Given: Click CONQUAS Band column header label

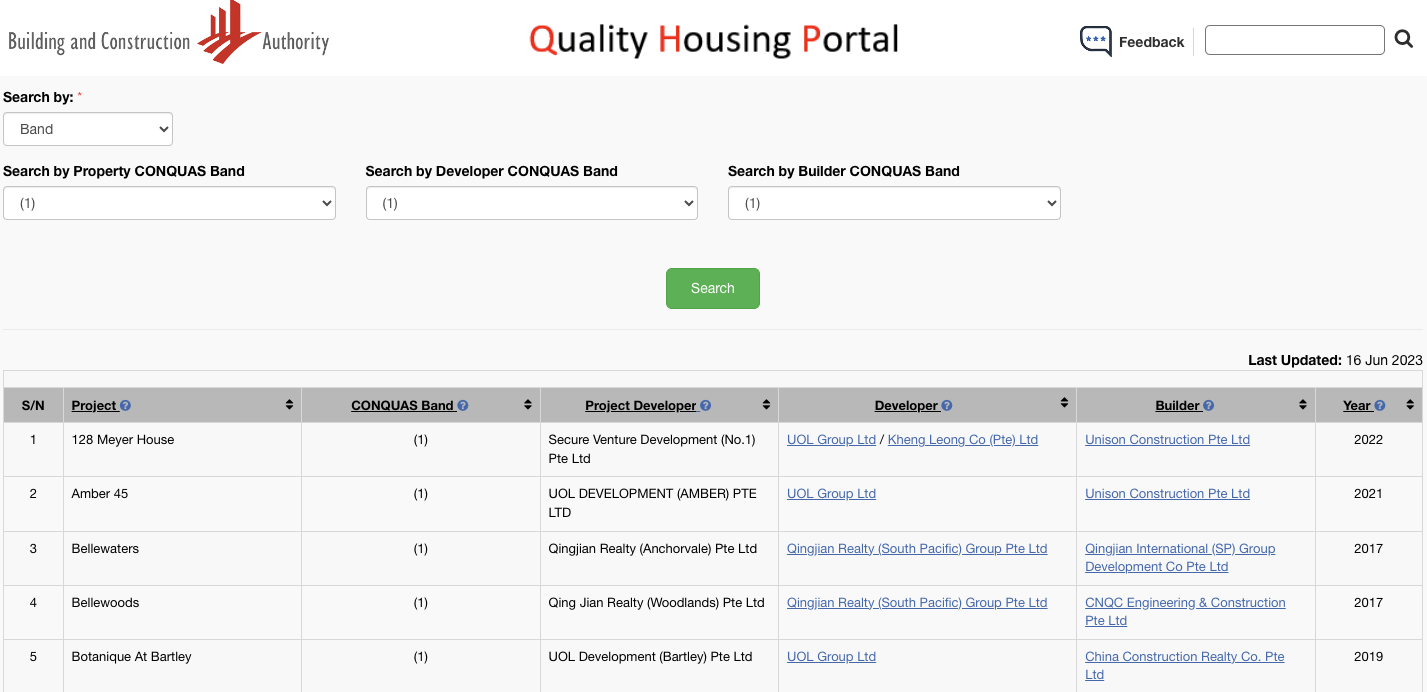Looking at the screenshot, I should (x=402, y=406).
